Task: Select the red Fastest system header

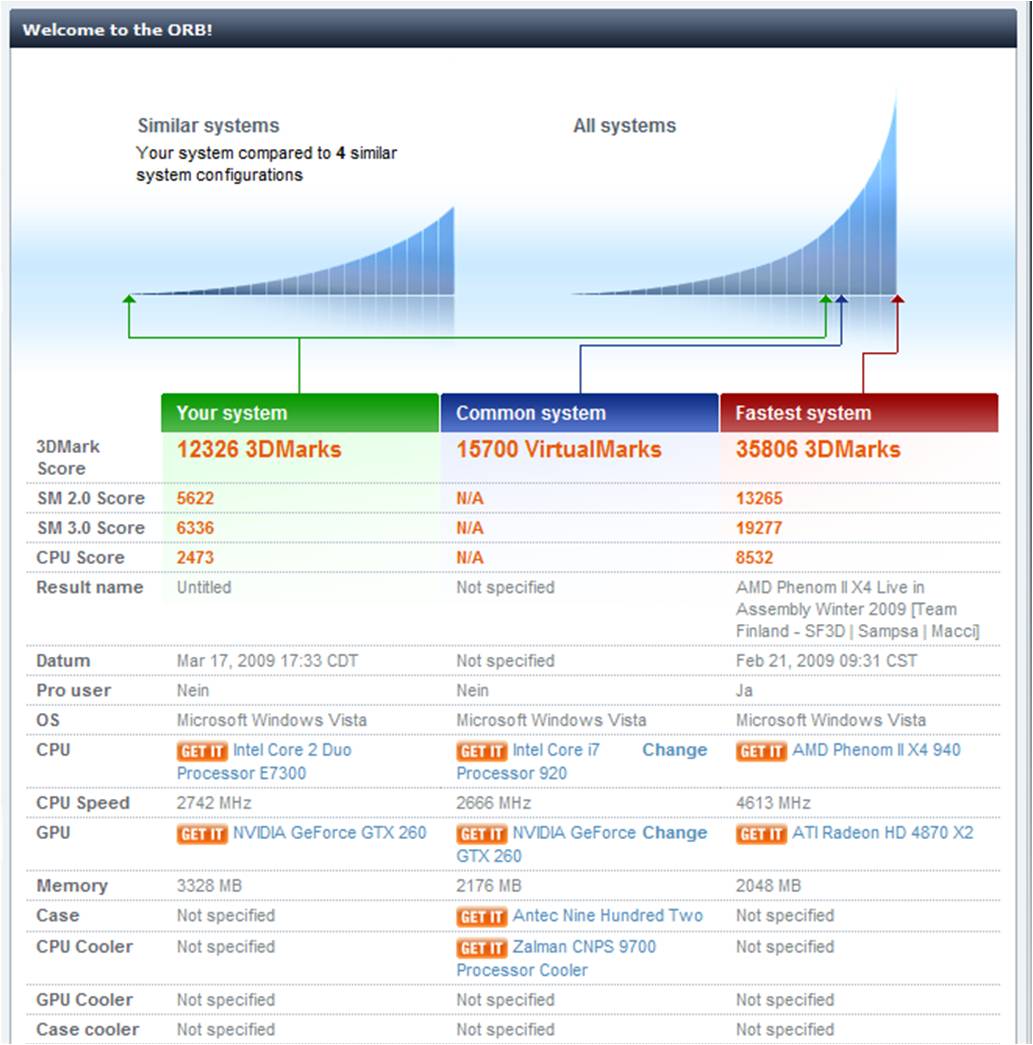Action: tap(859, 413)
